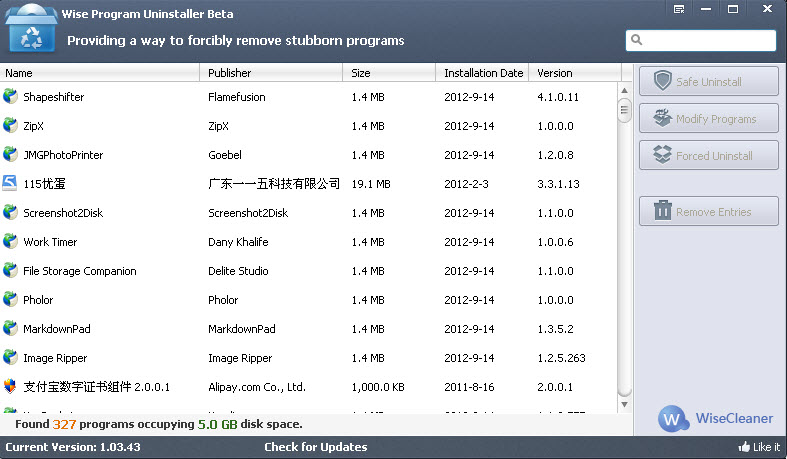Click publisher Delite Studio cell

point(238,271)
